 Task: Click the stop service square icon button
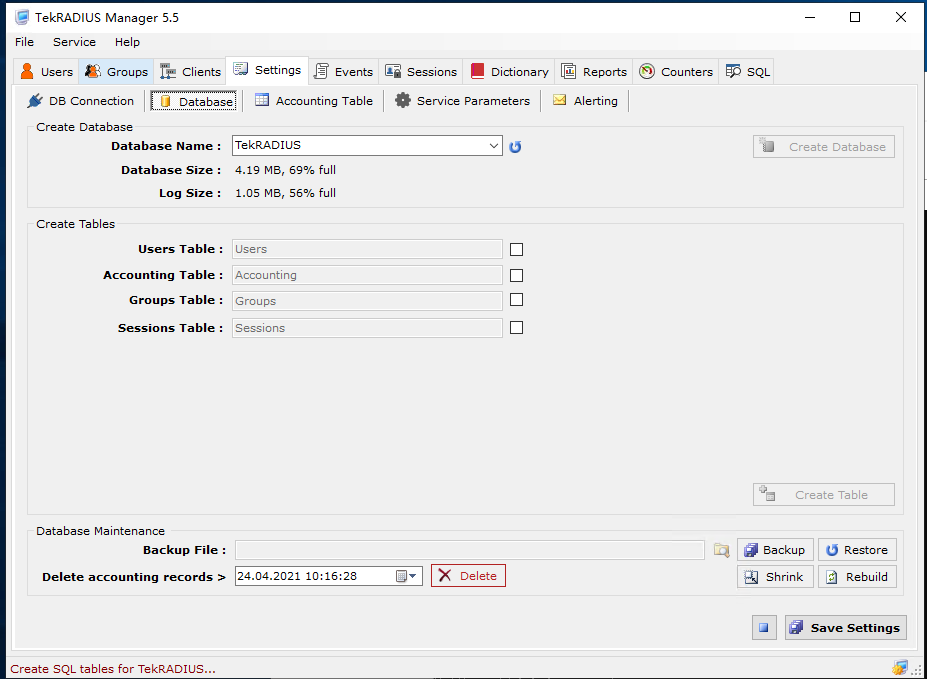tap(764, 628)
